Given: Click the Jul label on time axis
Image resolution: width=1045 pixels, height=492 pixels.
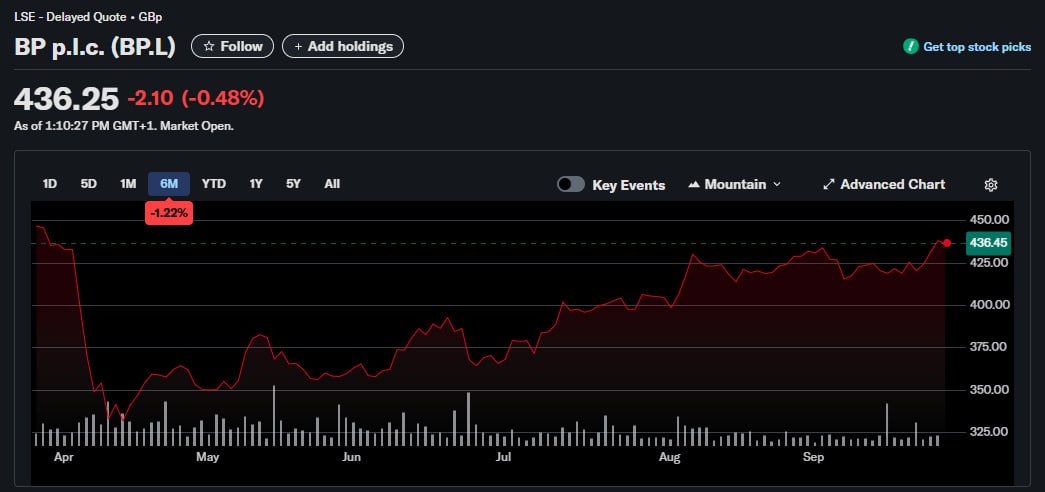Looking at the screenshot, I should pos(504,457).
